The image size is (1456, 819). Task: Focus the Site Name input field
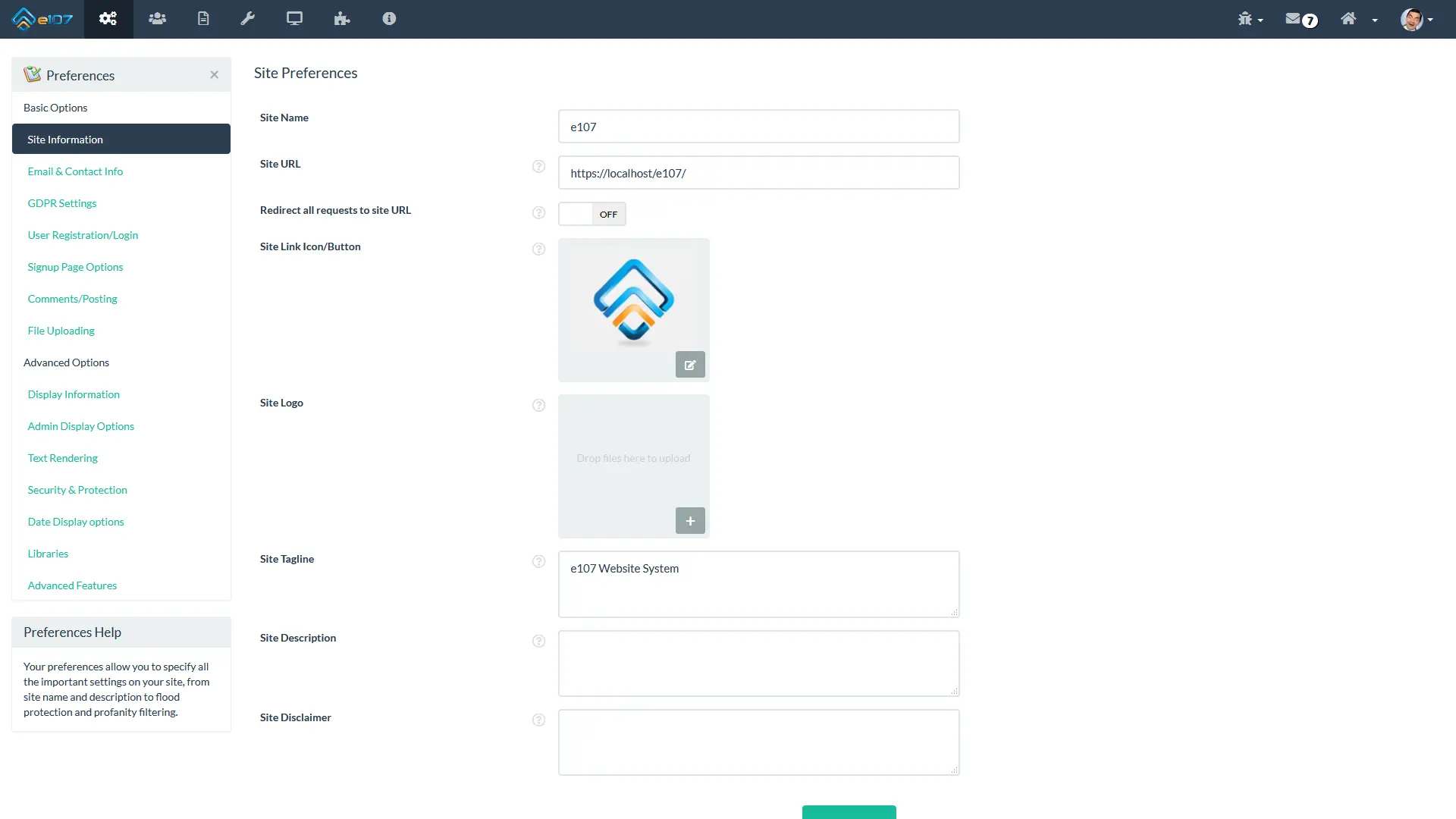(758, 127)
